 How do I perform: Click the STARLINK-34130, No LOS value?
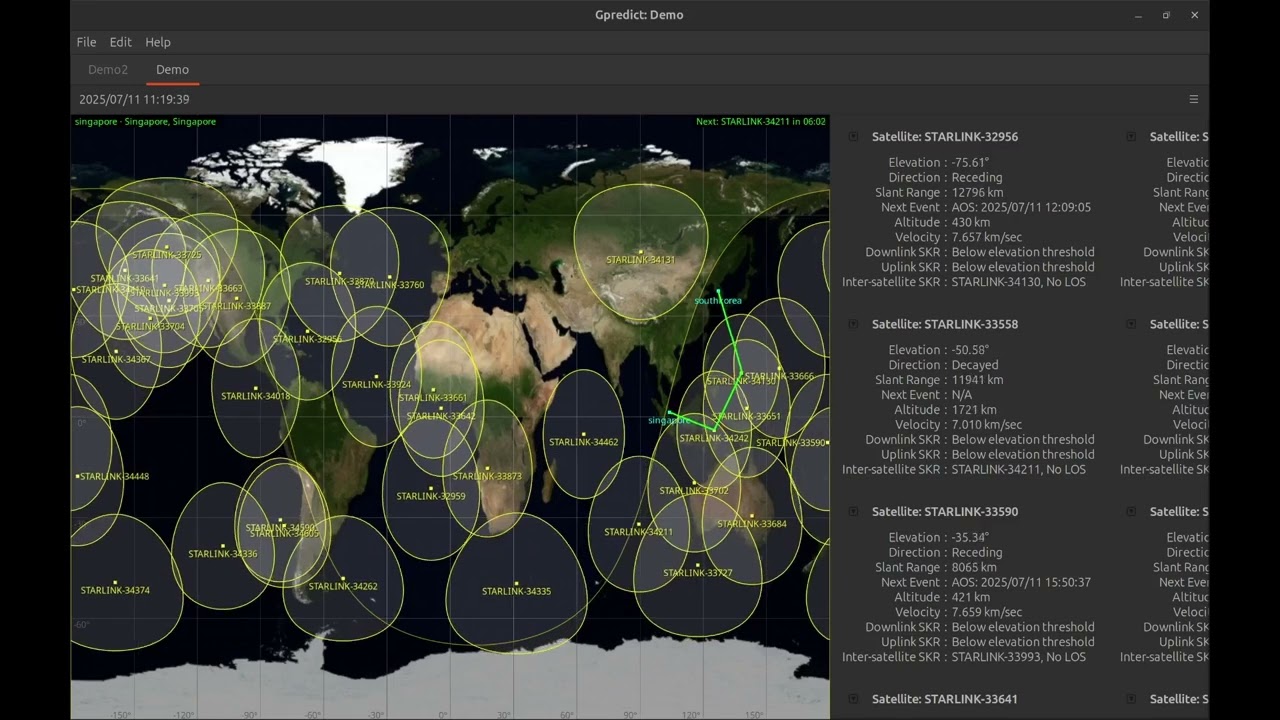tap(1018, 282)
